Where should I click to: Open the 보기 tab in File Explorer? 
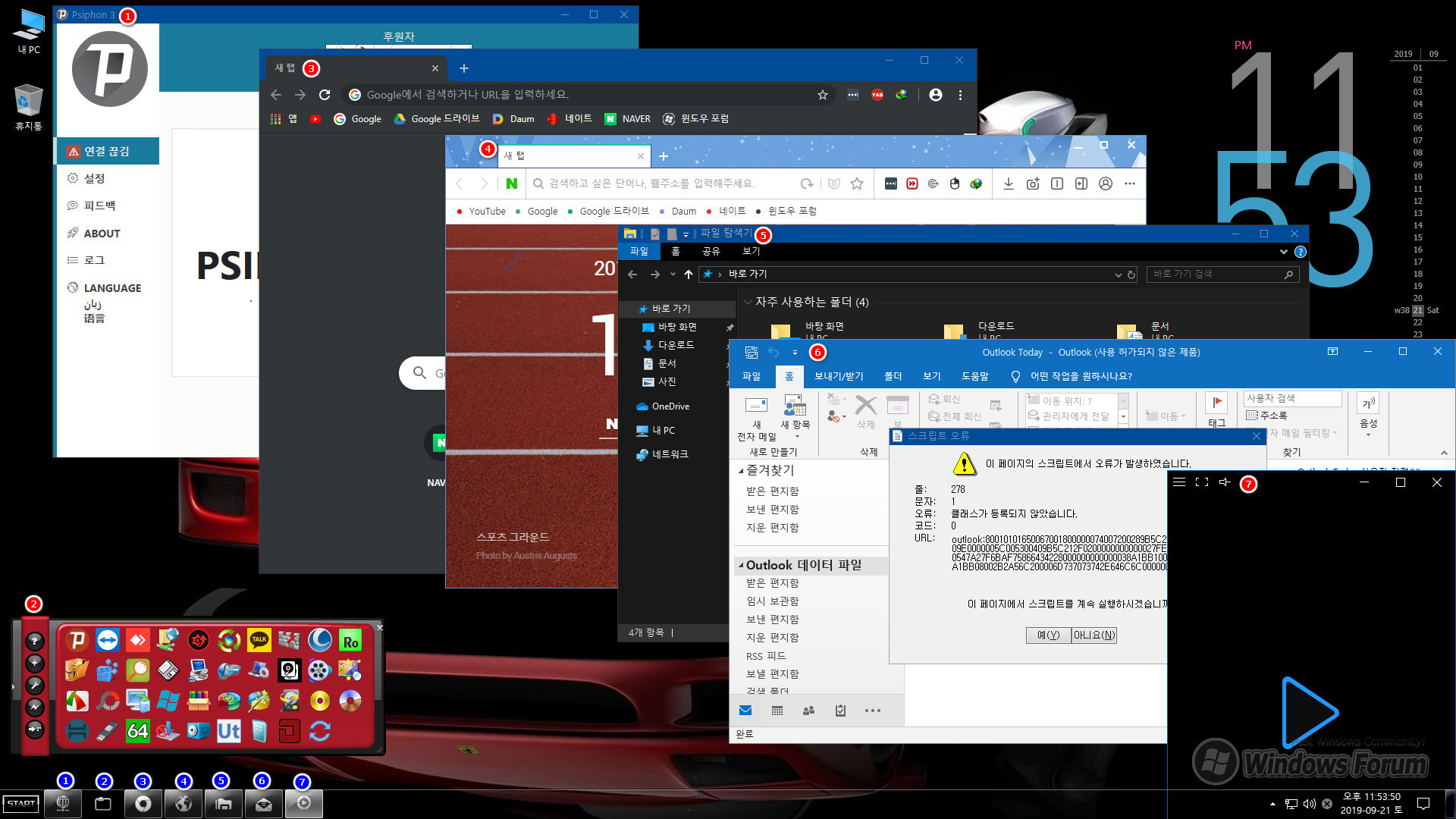point(751,251)
